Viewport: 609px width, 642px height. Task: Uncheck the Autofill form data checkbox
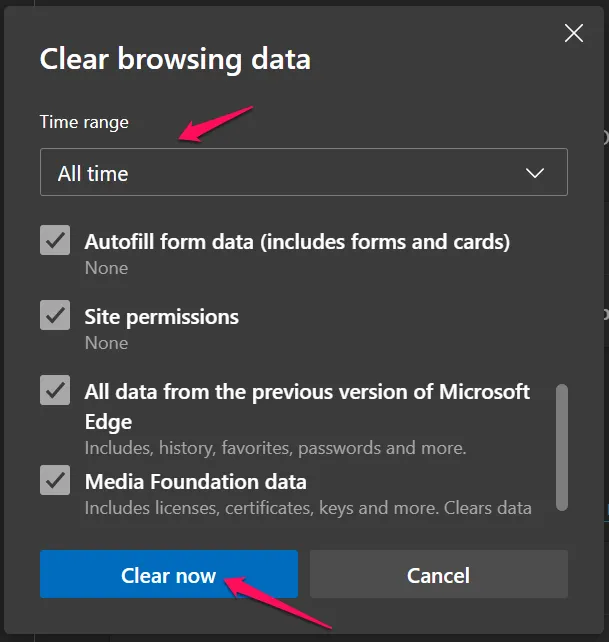coord(55,241)
